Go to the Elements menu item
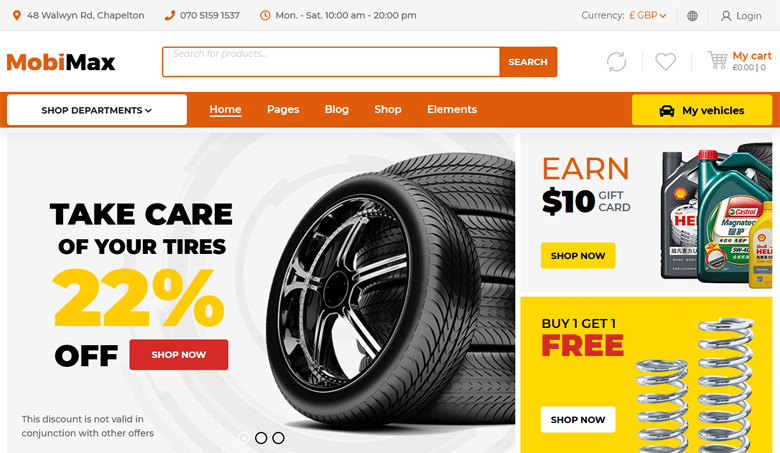This screenshot has height=453, width=780. [452, 109]
